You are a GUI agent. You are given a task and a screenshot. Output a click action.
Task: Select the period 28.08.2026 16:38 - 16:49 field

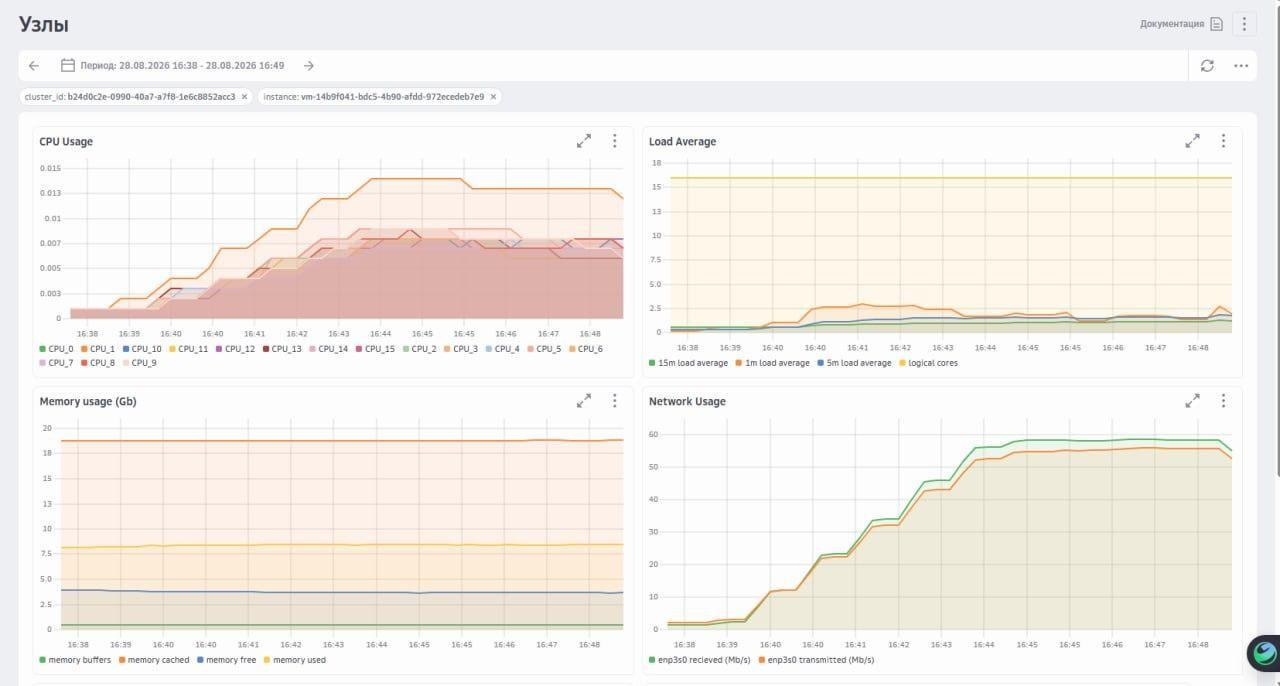183,66
